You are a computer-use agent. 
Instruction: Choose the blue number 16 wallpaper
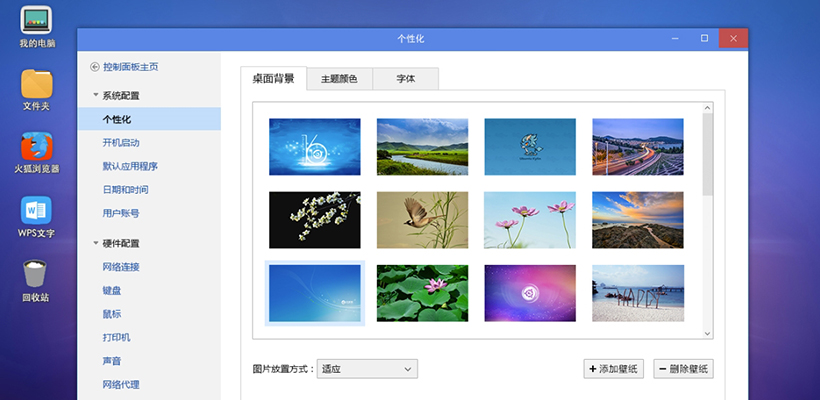315,147
